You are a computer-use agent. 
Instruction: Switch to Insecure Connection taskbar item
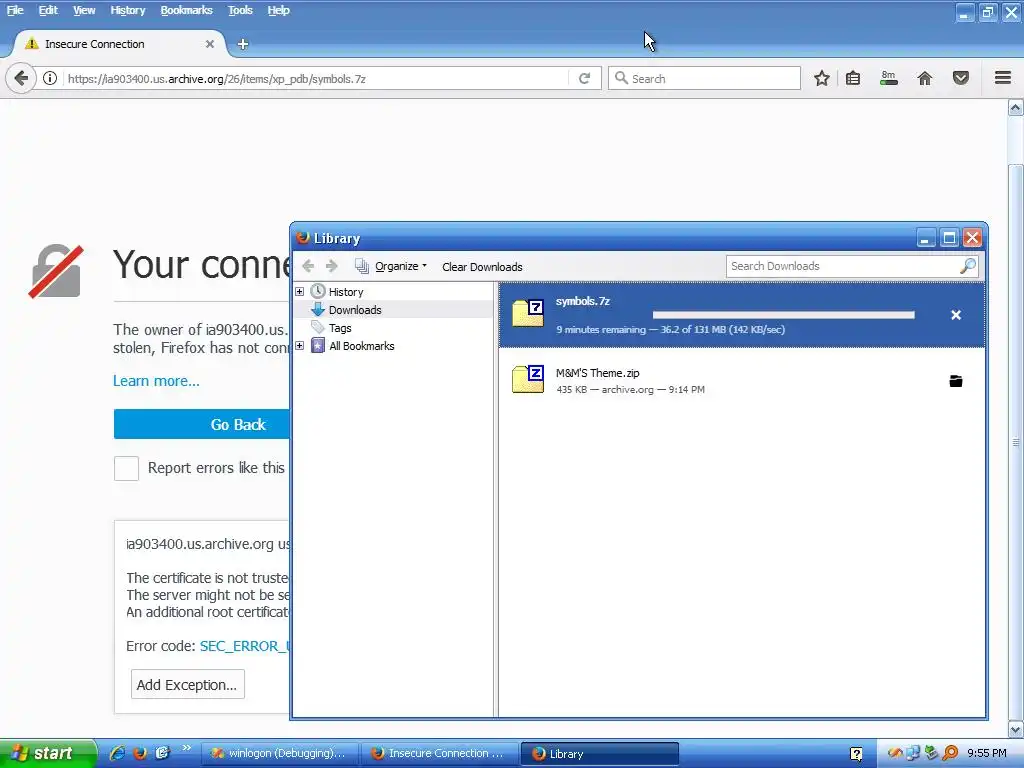click(x=440, y=754)
